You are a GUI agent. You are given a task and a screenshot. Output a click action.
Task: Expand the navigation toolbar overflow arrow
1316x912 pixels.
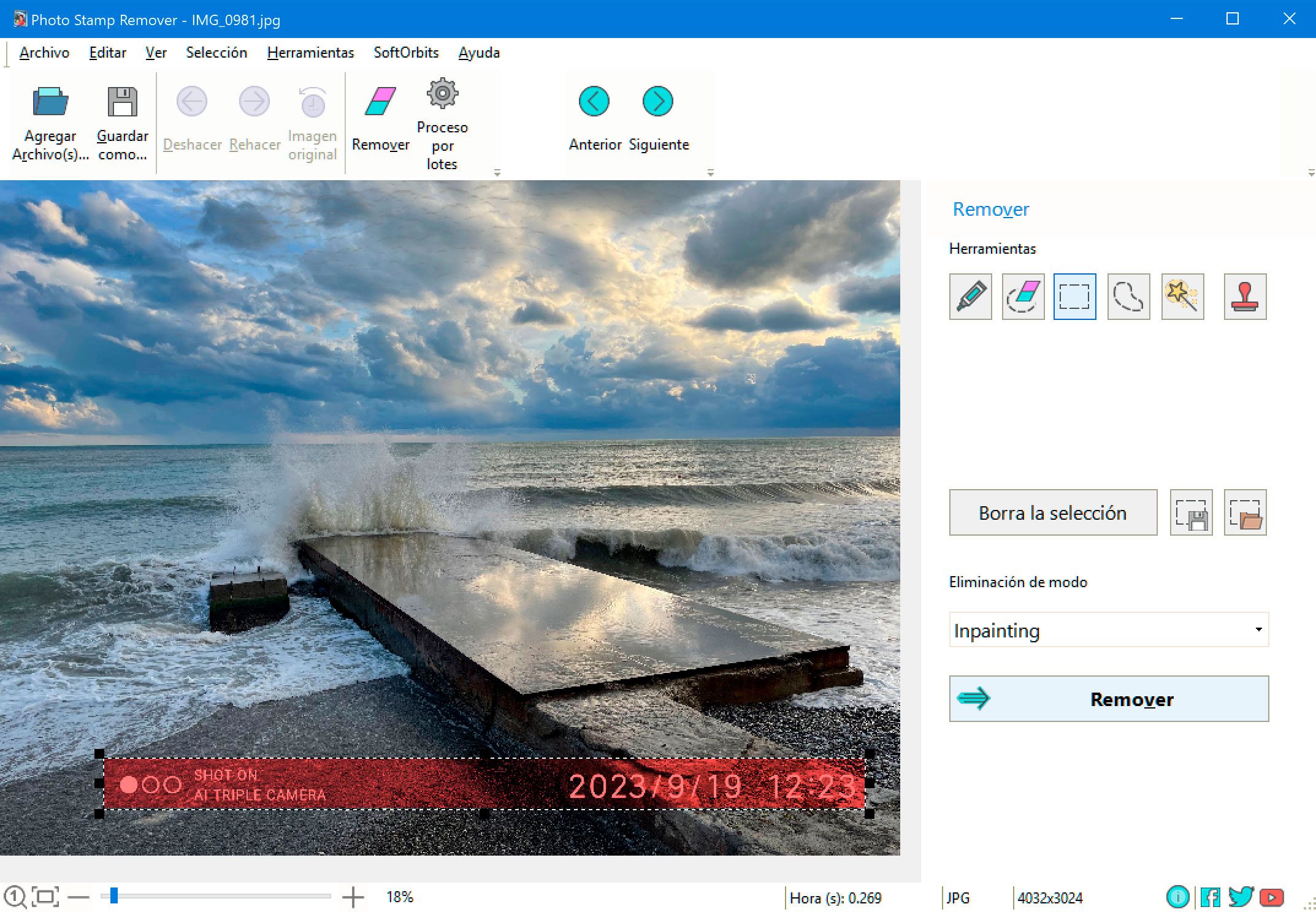coord(711,173)
